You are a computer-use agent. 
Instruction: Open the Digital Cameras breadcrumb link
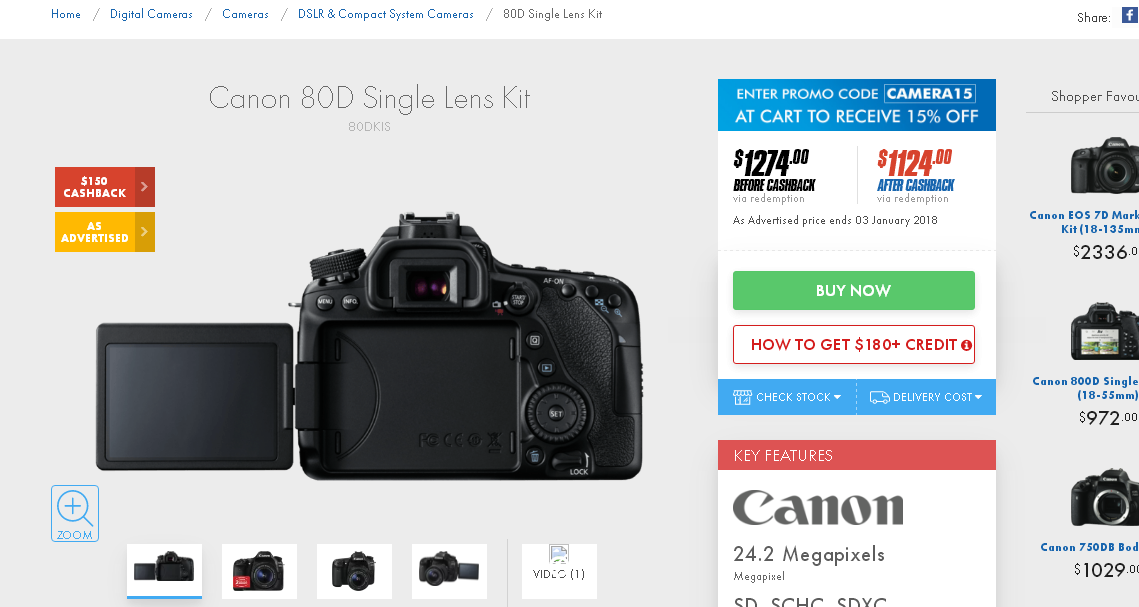pos(151,14)
